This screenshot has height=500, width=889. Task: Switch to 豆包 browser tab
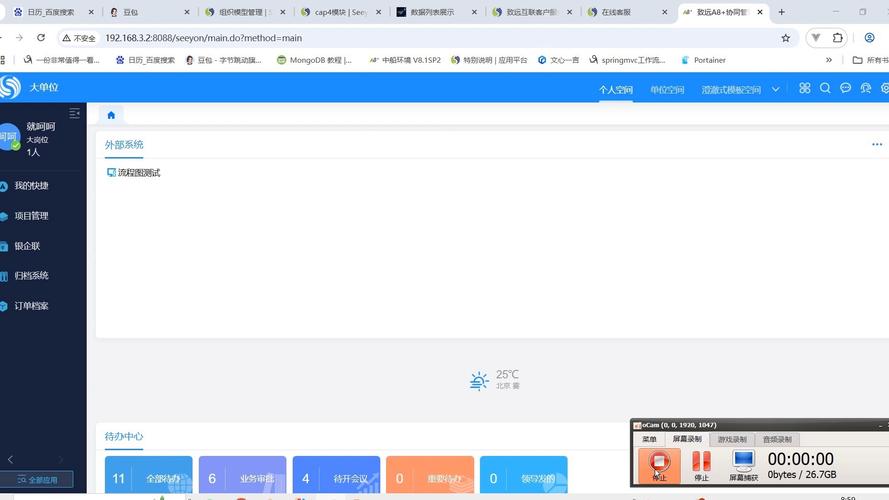(149, 12)
